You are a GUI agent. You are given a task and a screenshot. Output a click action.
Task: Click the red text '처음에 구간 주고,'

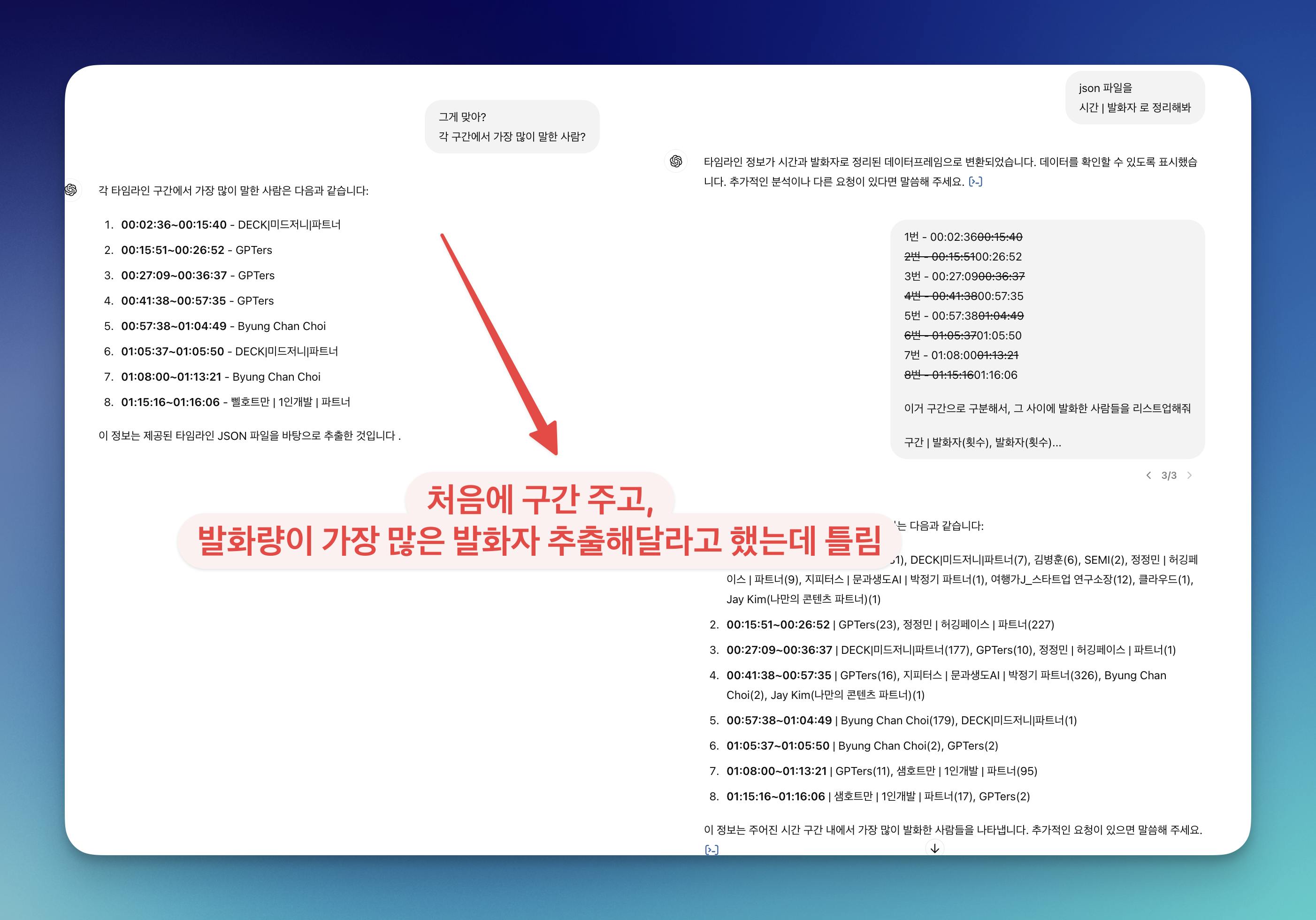(539, 499)
